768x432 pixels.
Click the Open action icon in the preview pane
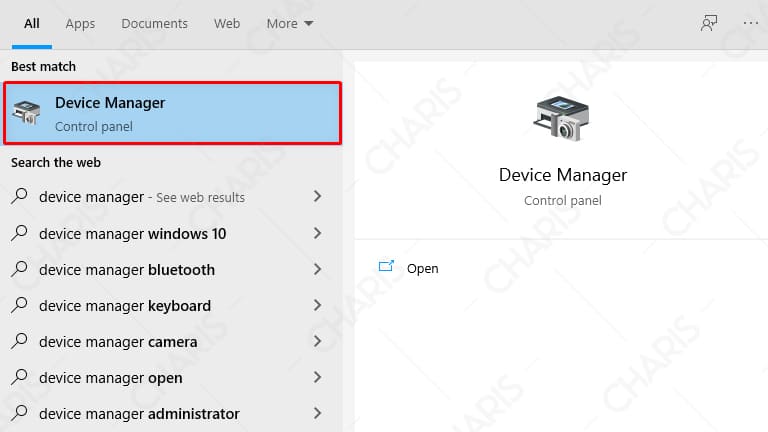(x=386, y=266)
